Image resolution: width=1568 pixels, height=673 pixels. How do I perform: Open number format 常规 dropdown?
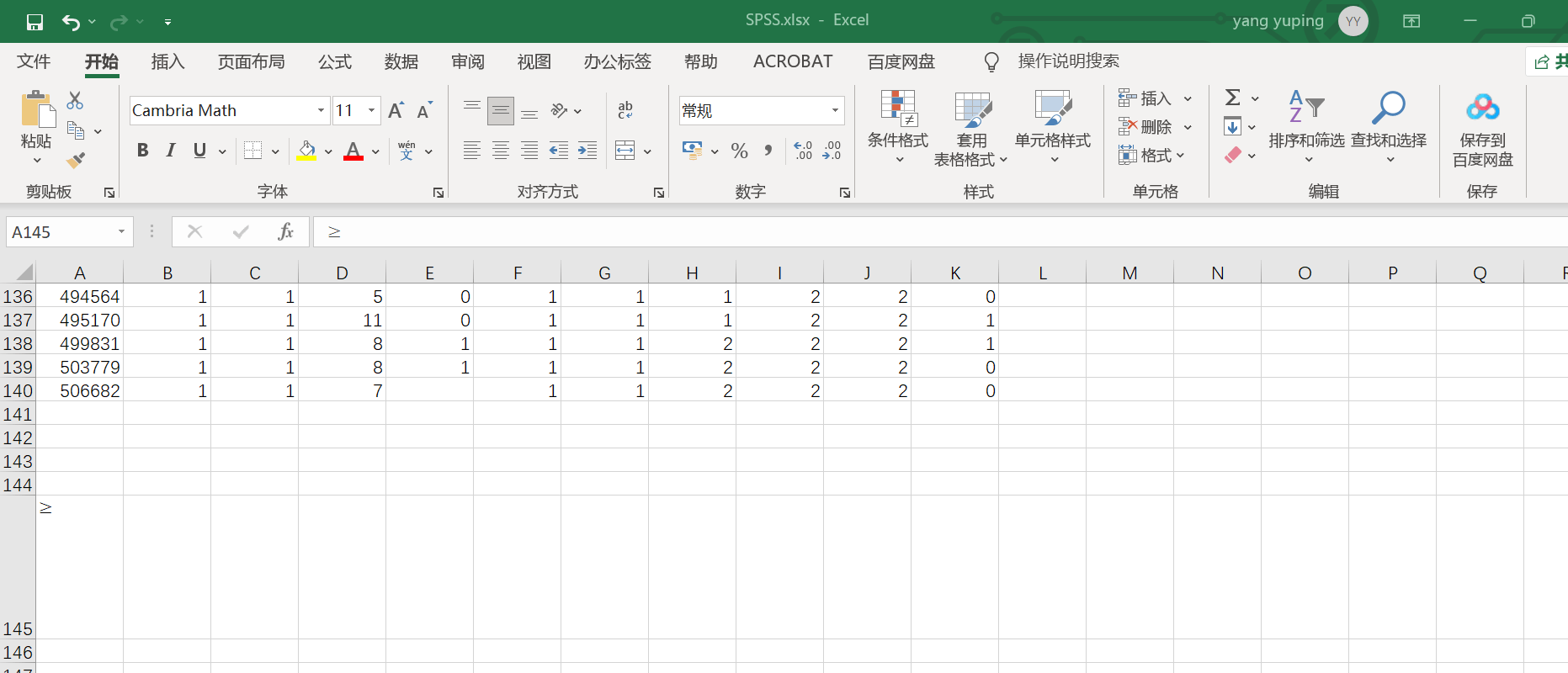coord(835,110)
